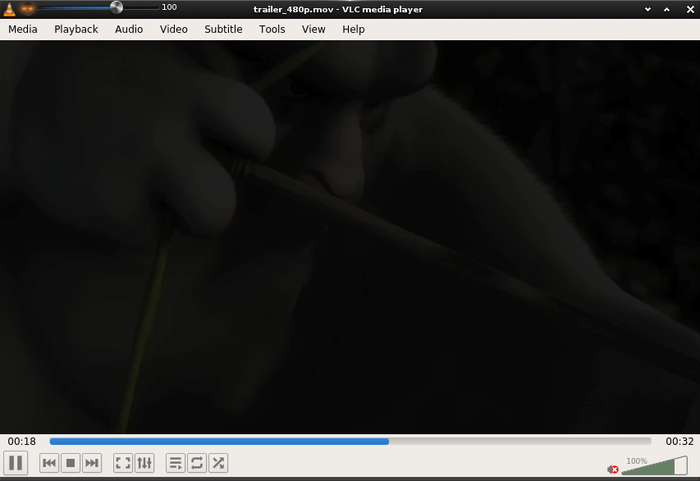Open the Help menu
Image resolution: width=700 pixels, height=481 pixels.
[x=354, y=29]
